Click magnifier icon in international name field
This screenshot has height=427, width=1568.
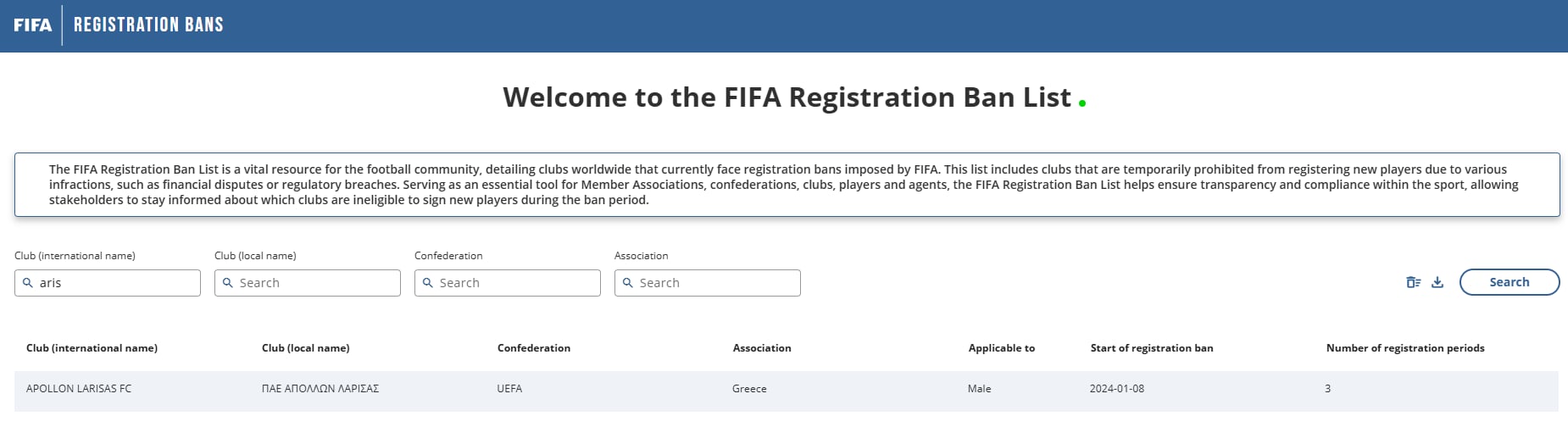click(28, 283)
